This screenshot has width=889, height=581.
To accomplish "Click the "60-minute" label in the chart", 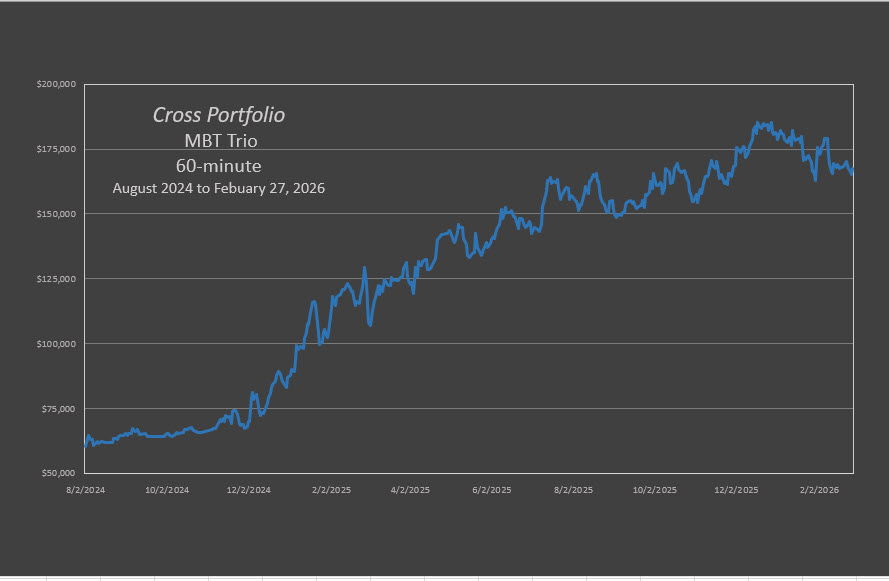I will [218, 165].
